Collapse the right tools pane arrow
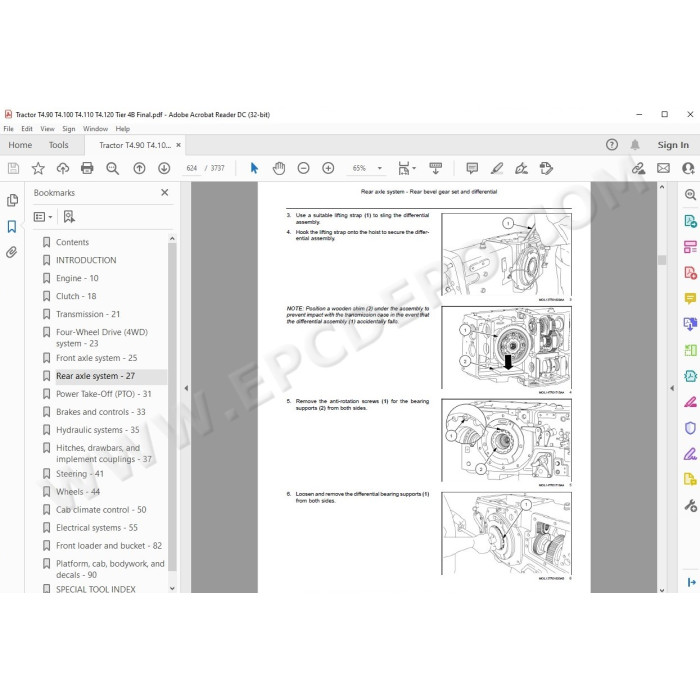The width and height of the screenshot is (700, 700). coord(672,388)
